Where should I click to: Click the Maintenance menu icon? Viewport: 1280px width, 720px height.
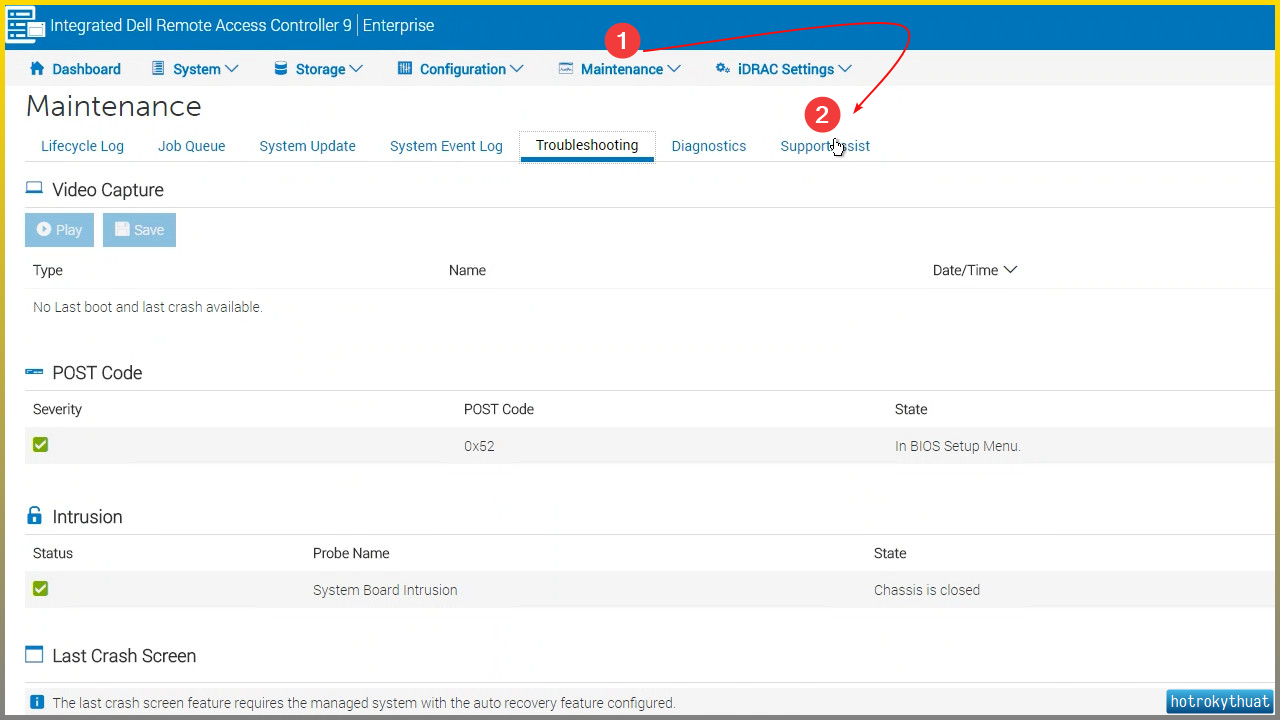[566, 69]
